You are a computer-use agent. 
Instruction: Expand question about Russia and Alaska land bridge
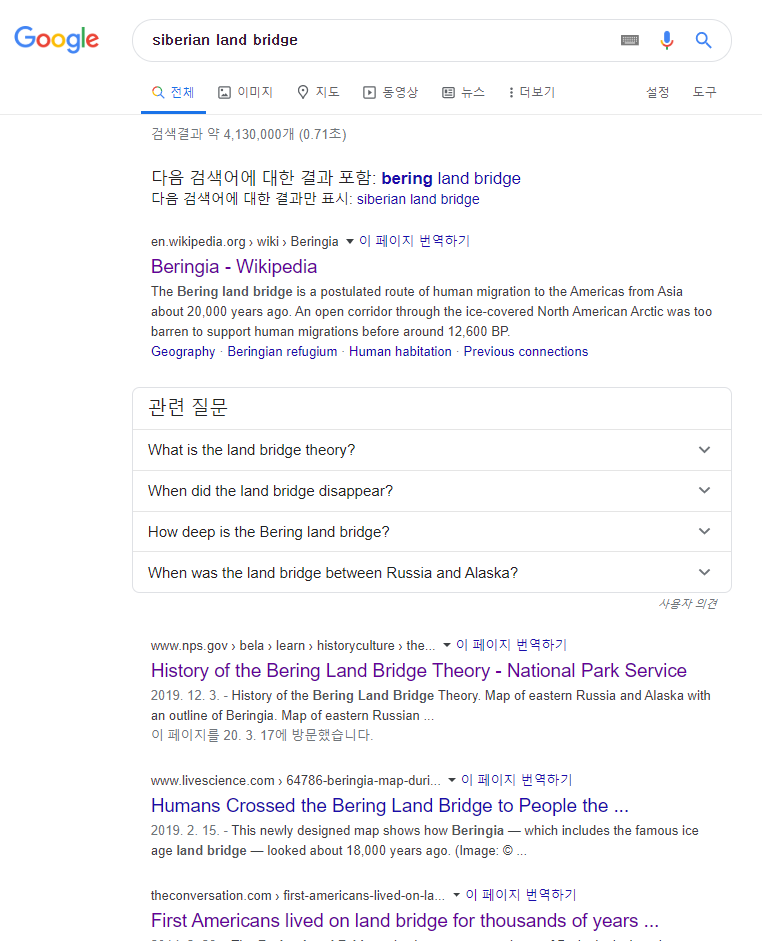(x=431, y=573)
